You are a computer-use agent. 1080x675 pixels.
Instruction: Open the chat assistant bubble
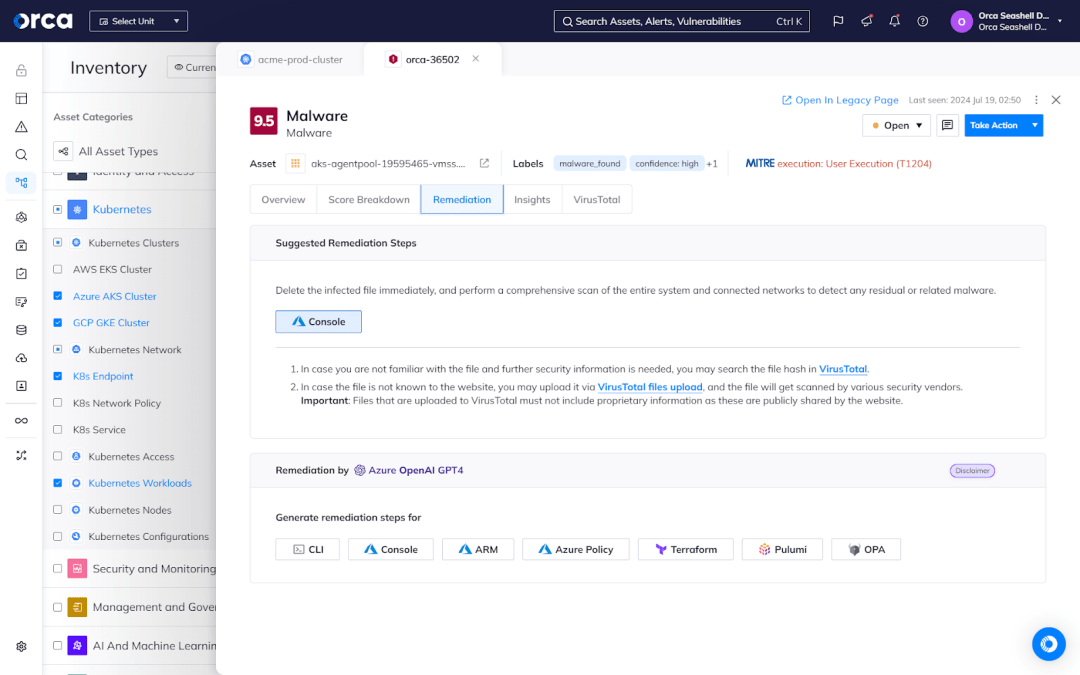tap(1049, 644)
